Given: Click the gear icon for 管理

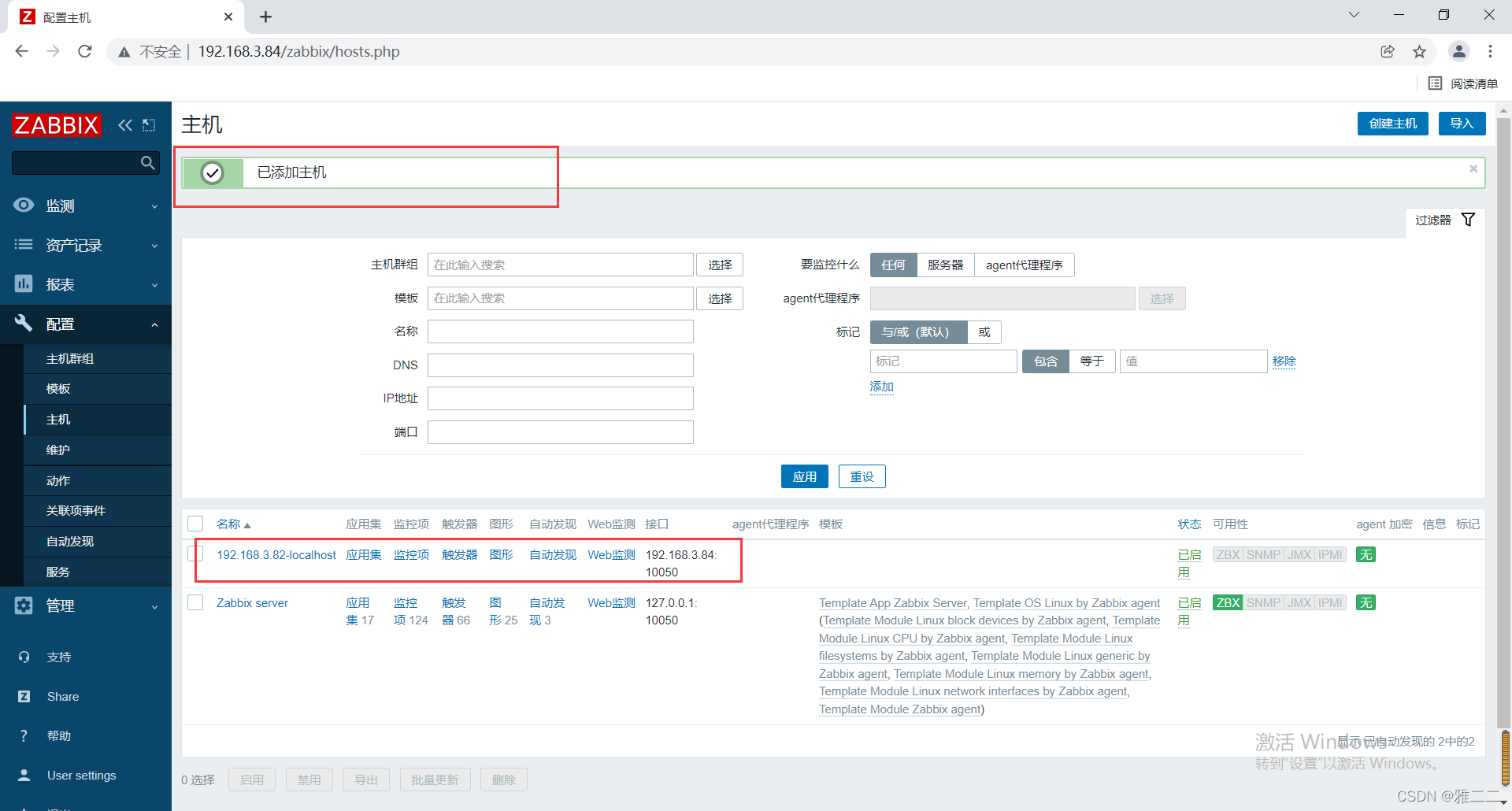Looking at the screenshot, I should tap(24, 605).
